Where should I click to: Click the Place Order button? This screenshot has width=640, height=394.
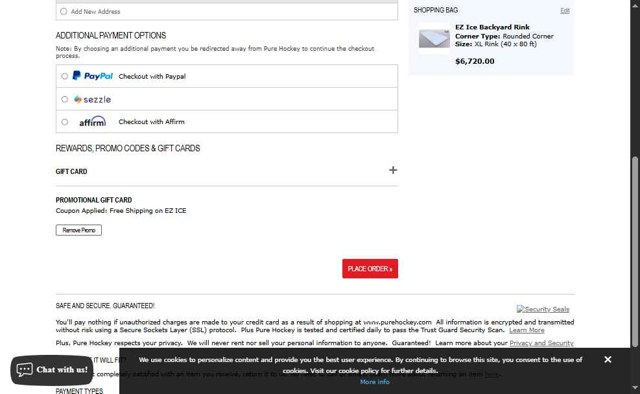point(370,269)
